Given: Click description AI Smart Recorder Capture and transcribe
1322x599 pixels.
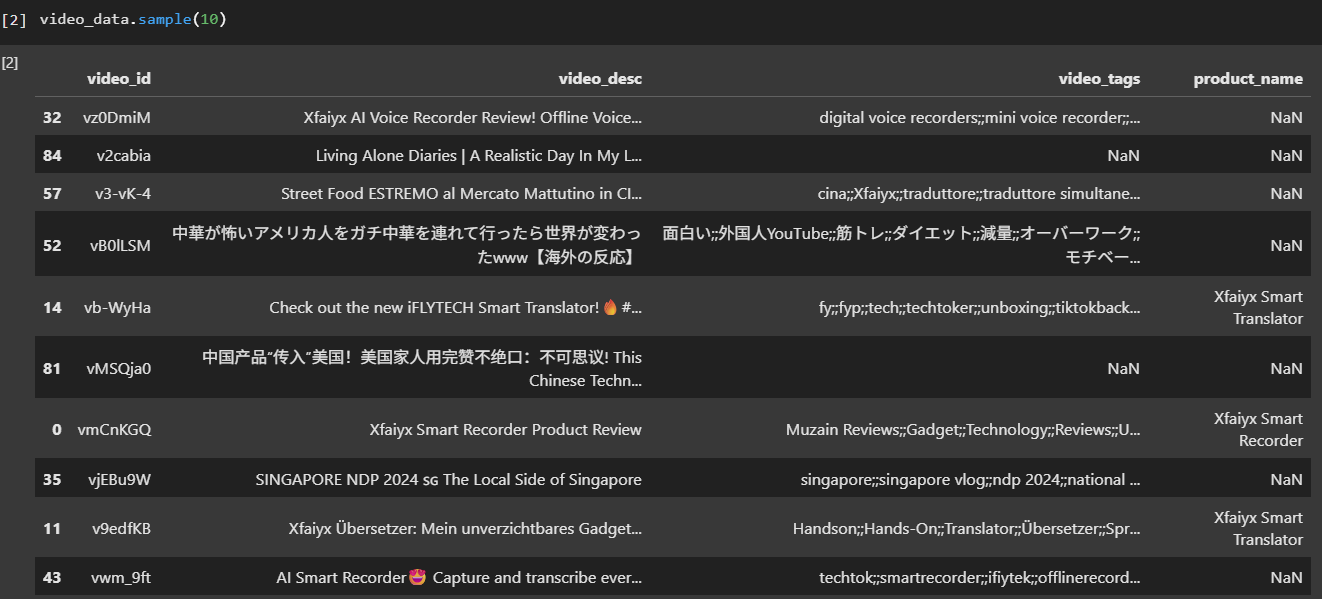Looking at the screenshot, I should (459, 578).
